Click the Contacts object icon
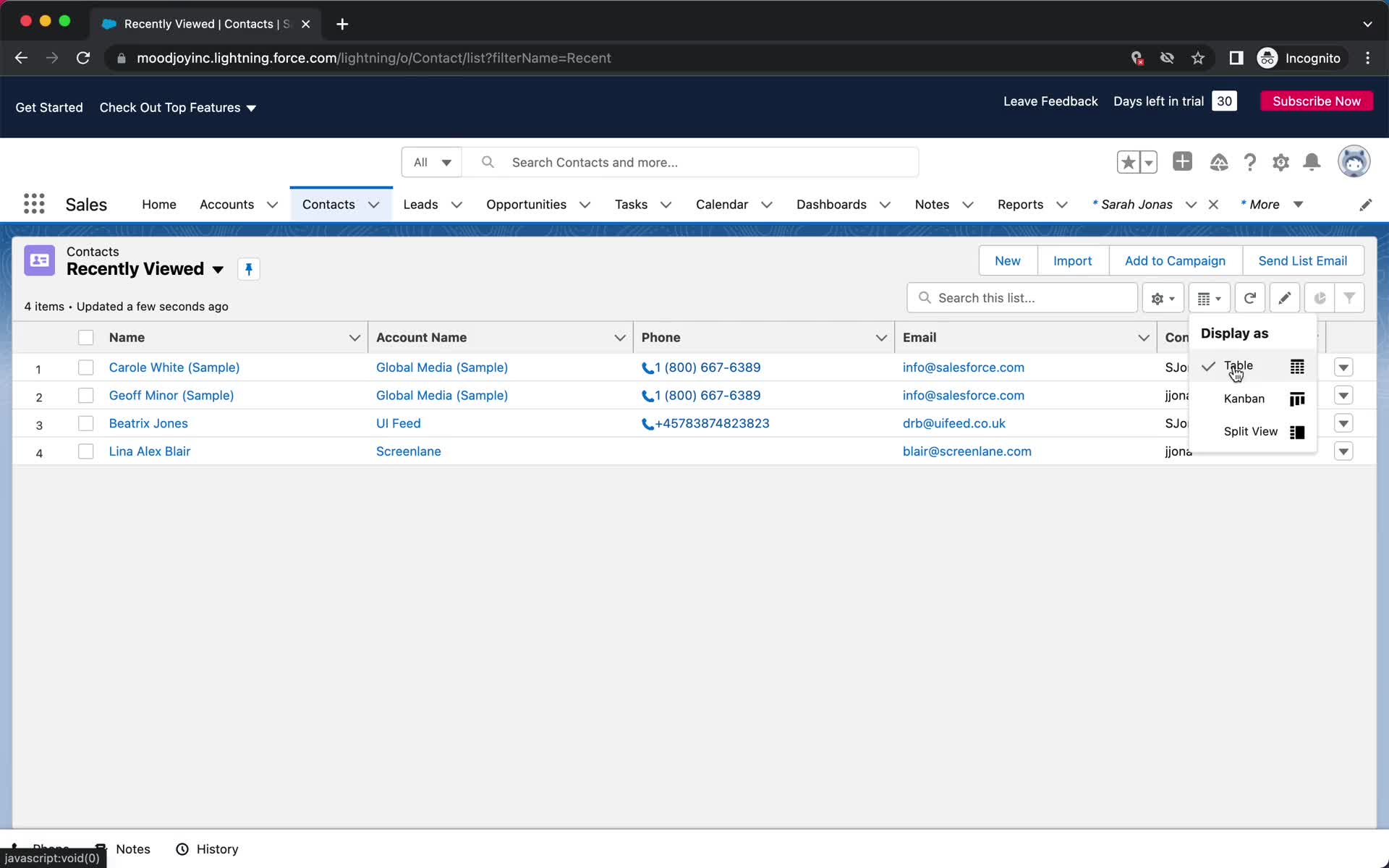Image resolution: width=1389 pixels, height=868 pixels. [x=39, y=260]
